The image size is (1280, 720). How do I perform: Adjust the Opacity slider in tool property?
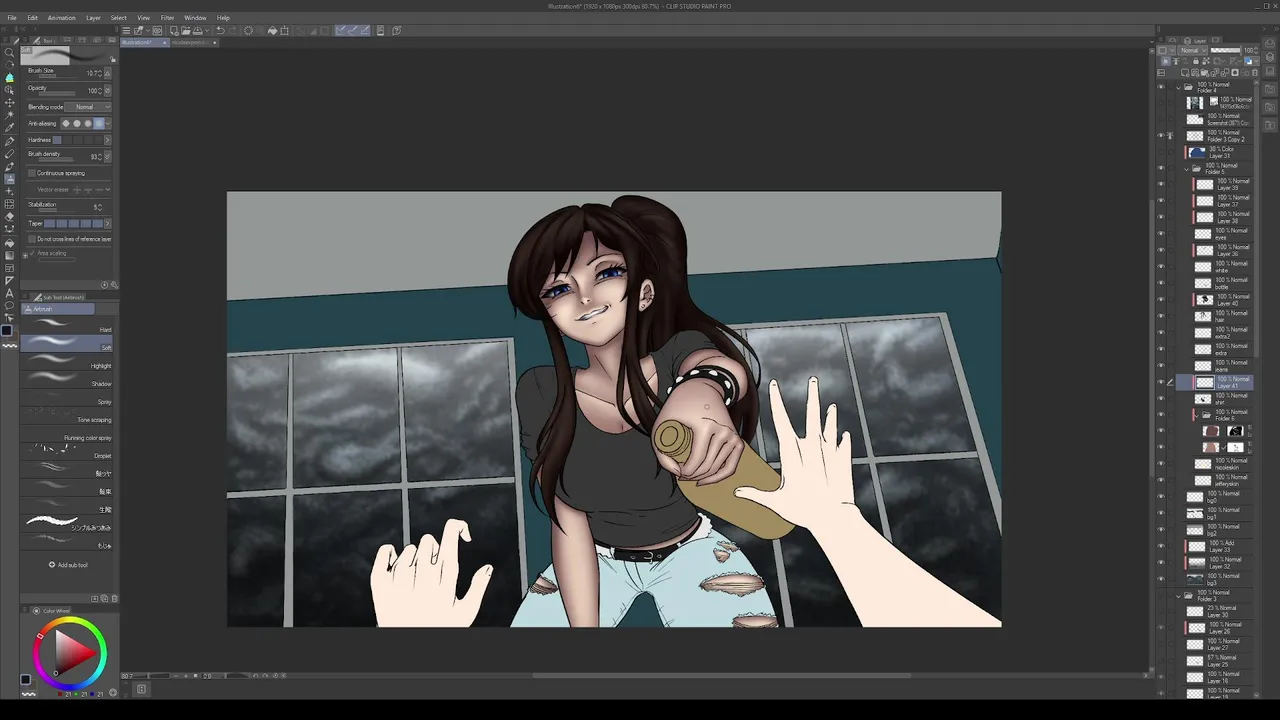pyautogui.click(x=58, y=93)
